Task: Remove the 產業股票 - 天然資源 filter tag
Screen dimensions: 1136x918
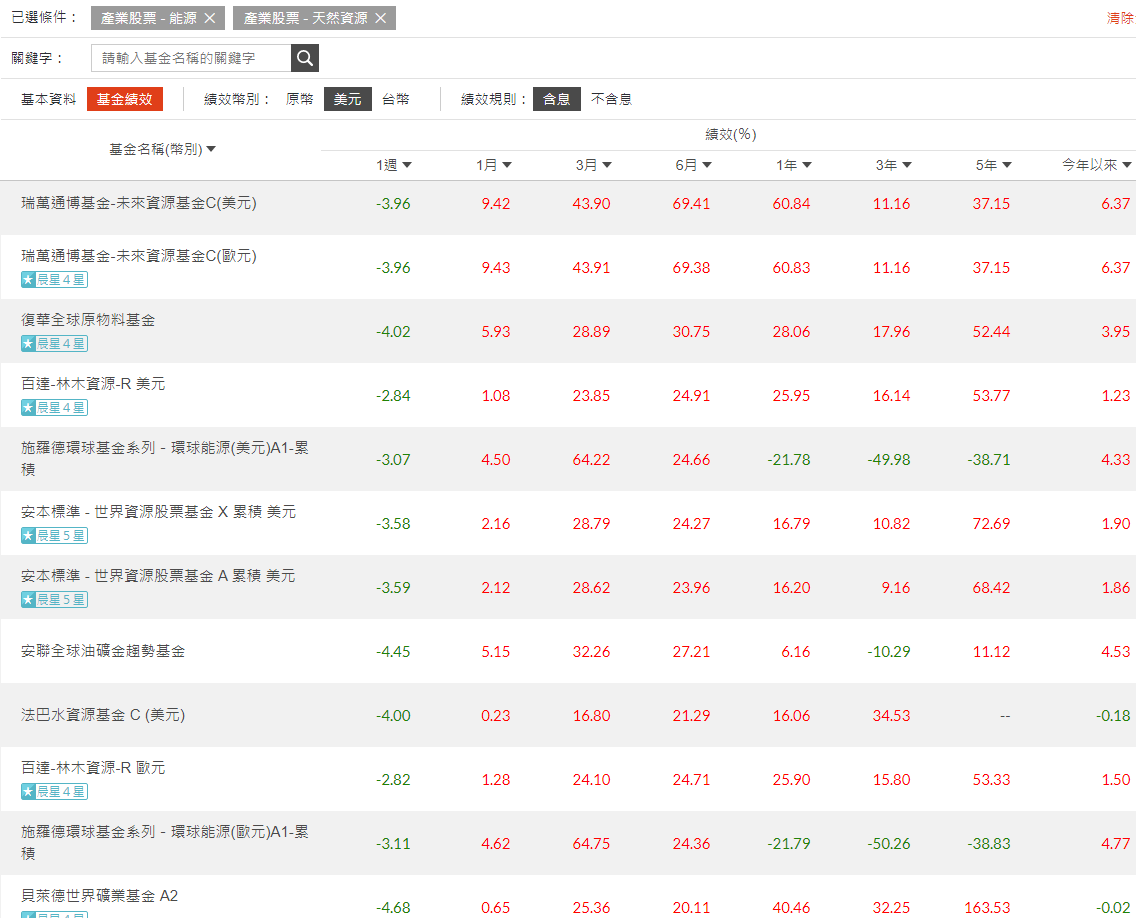Action: point(381,17)
